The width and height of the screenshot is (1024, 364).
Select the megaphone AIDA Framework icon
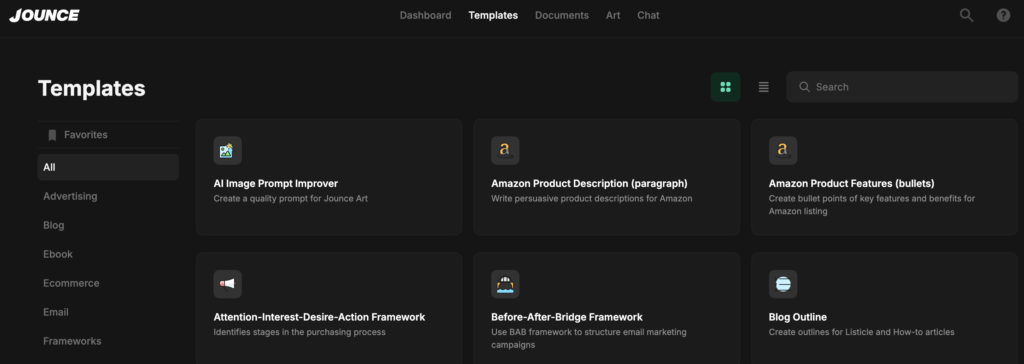(227, 284)
